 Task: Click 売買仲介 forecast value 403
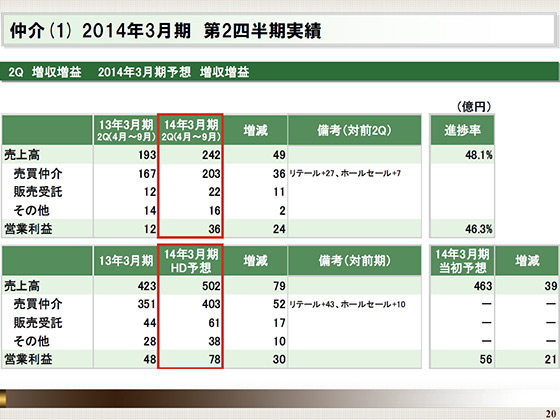[x=211, y=304]
